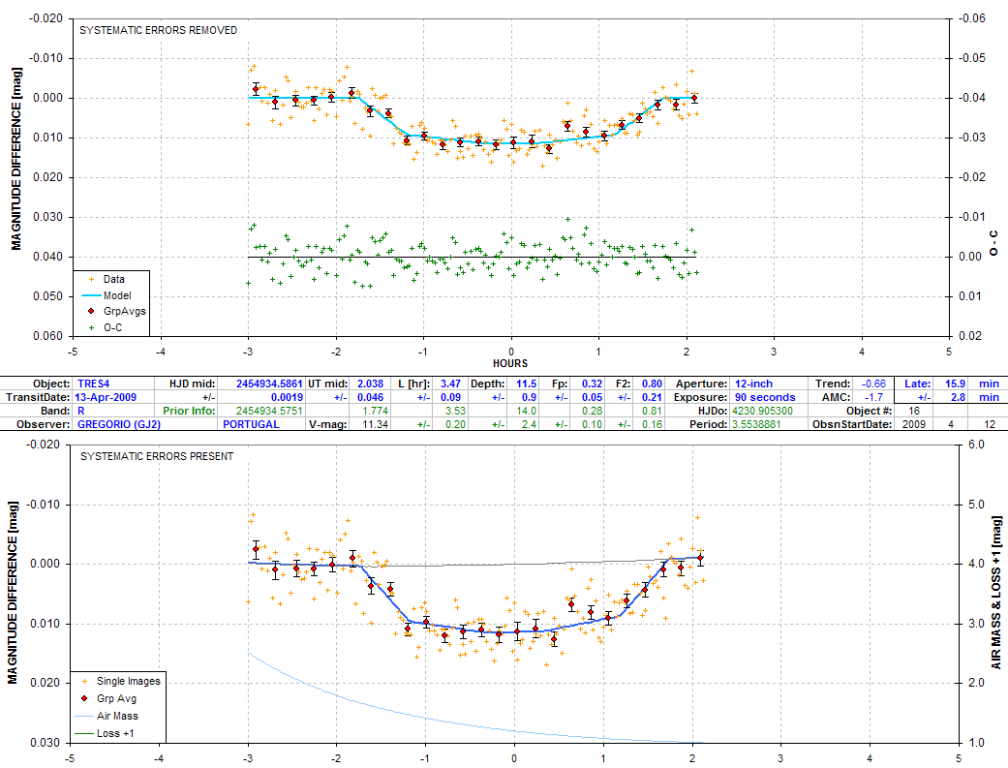Click prior UT mid value '1.774'
This screenshot has width=1008, height=768.
[375, 411]
